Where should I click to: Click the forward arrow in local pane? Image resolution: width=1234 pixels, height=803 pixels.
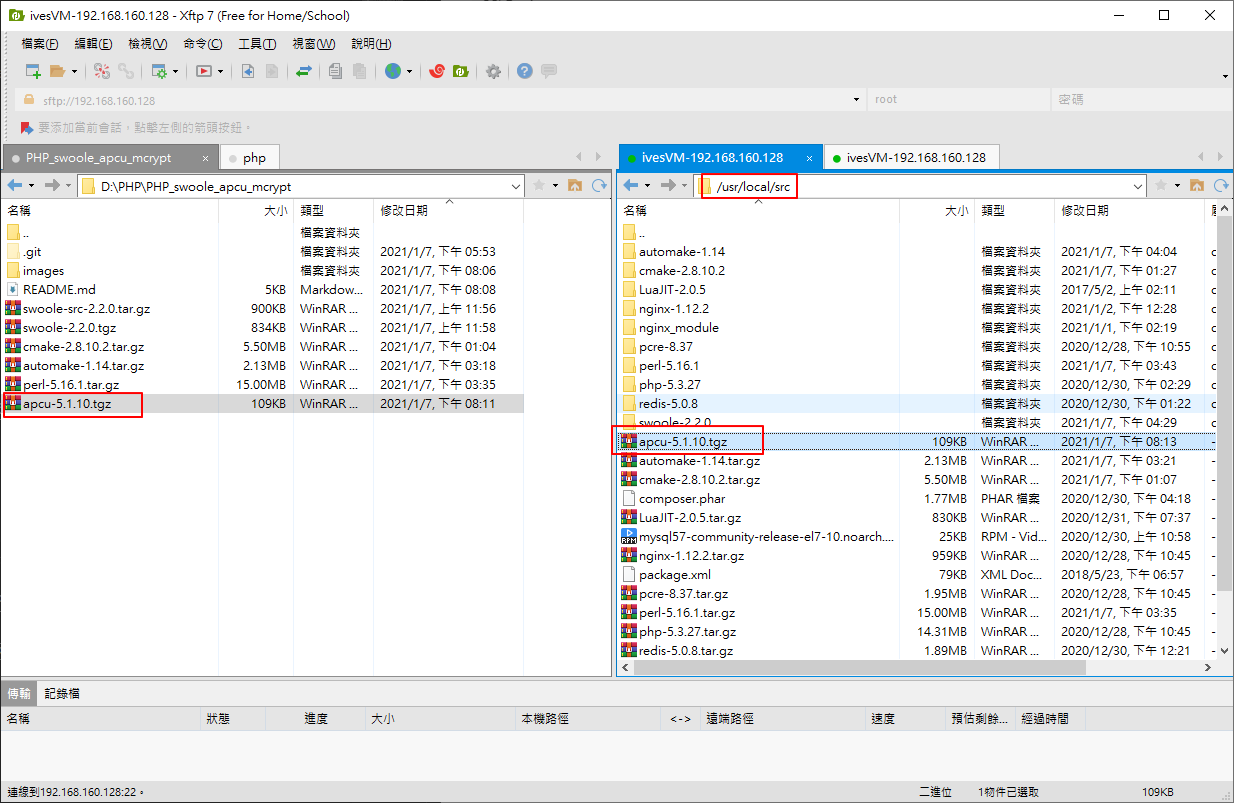click(53, 186)
